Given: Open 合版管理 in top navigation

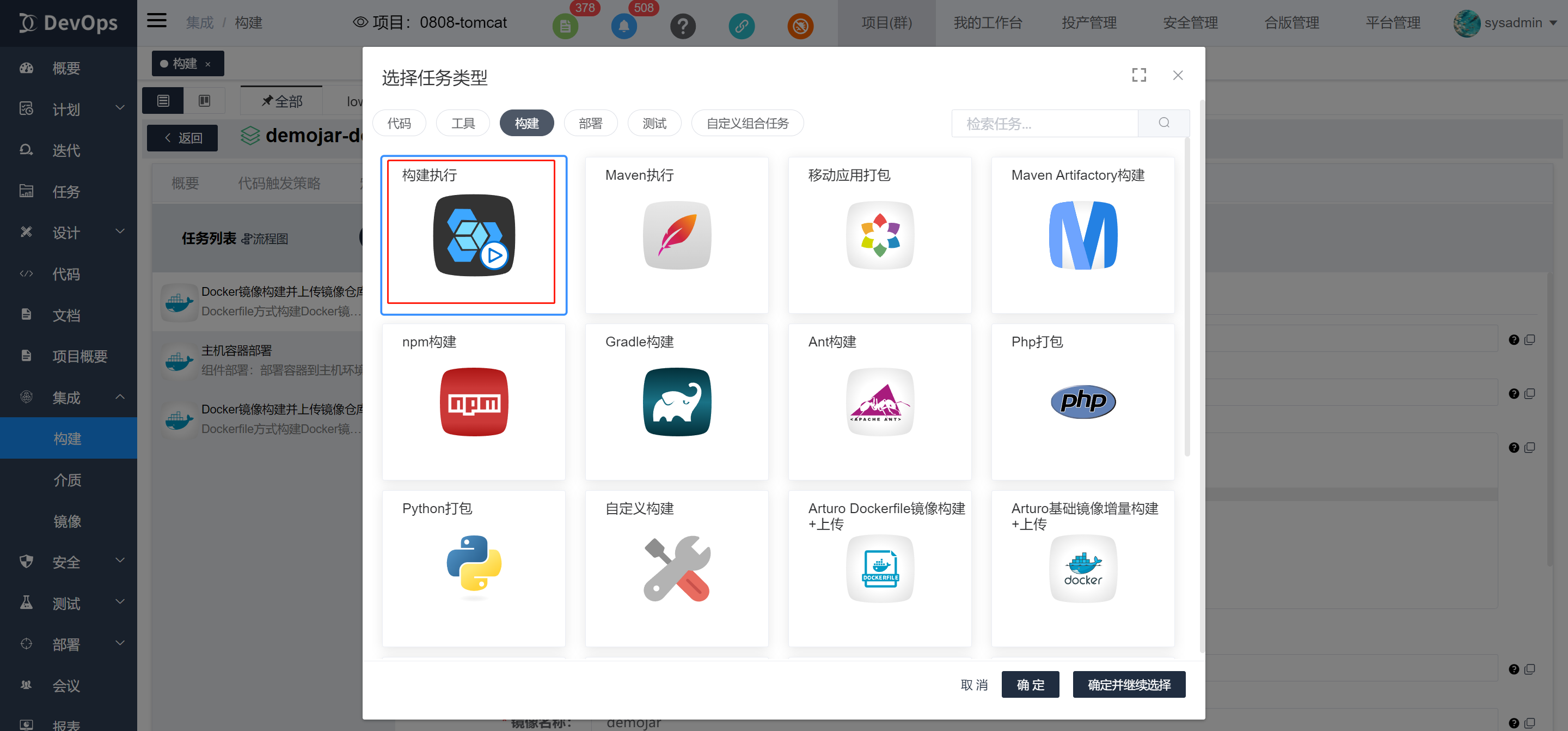Looking at the screenshot, I should coord(1291,23).
